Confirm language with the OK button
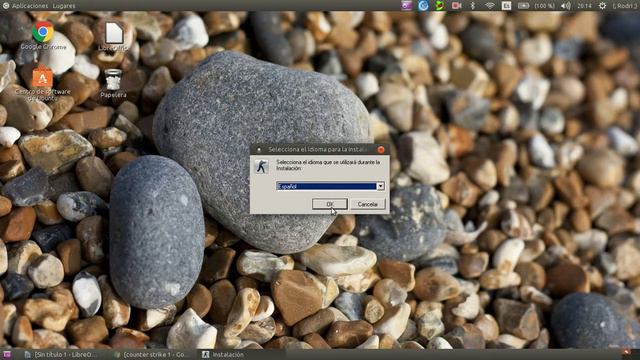 [330, 204]
